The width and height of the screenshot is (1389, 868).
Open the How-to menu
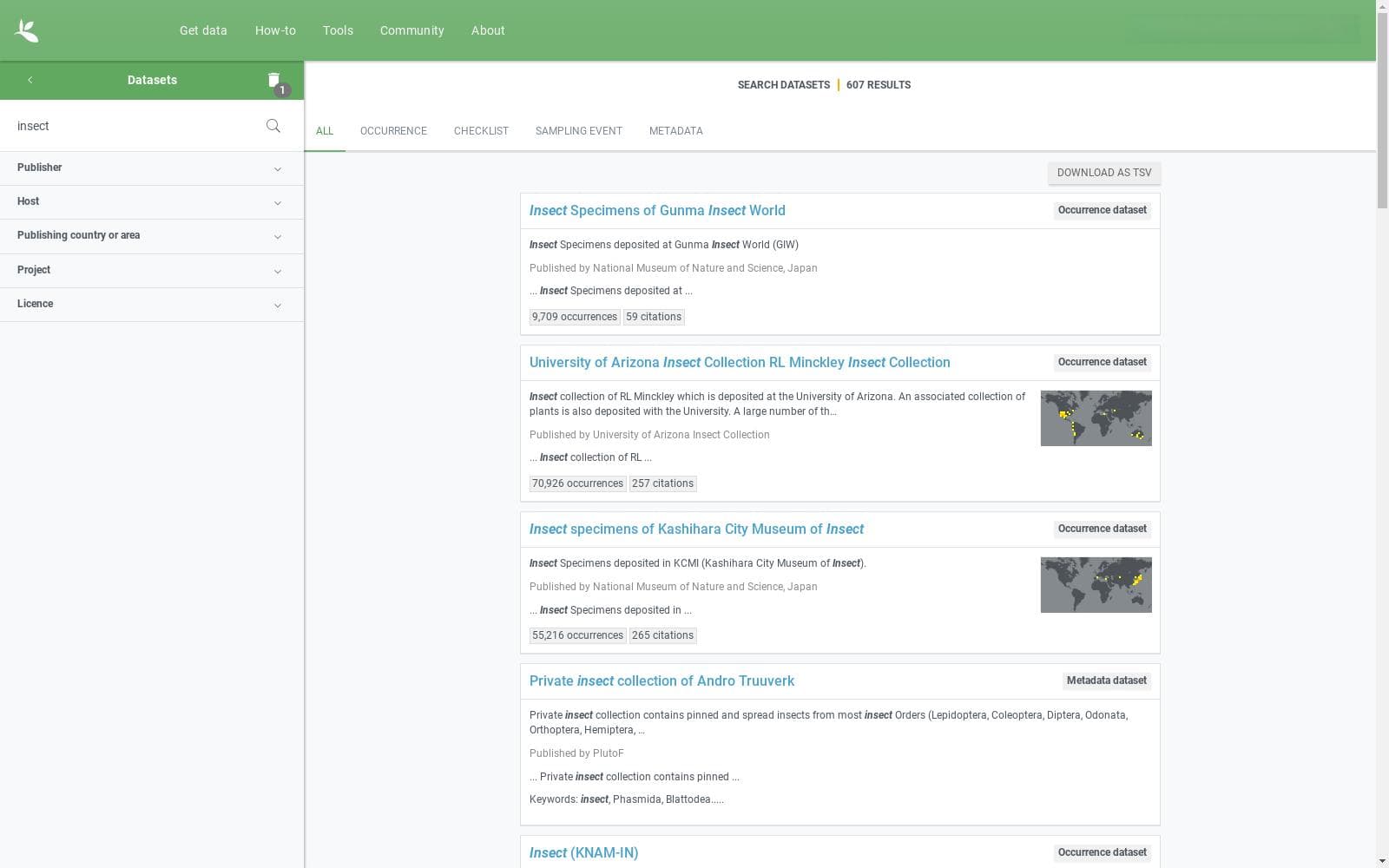click(x=275, y=30)
